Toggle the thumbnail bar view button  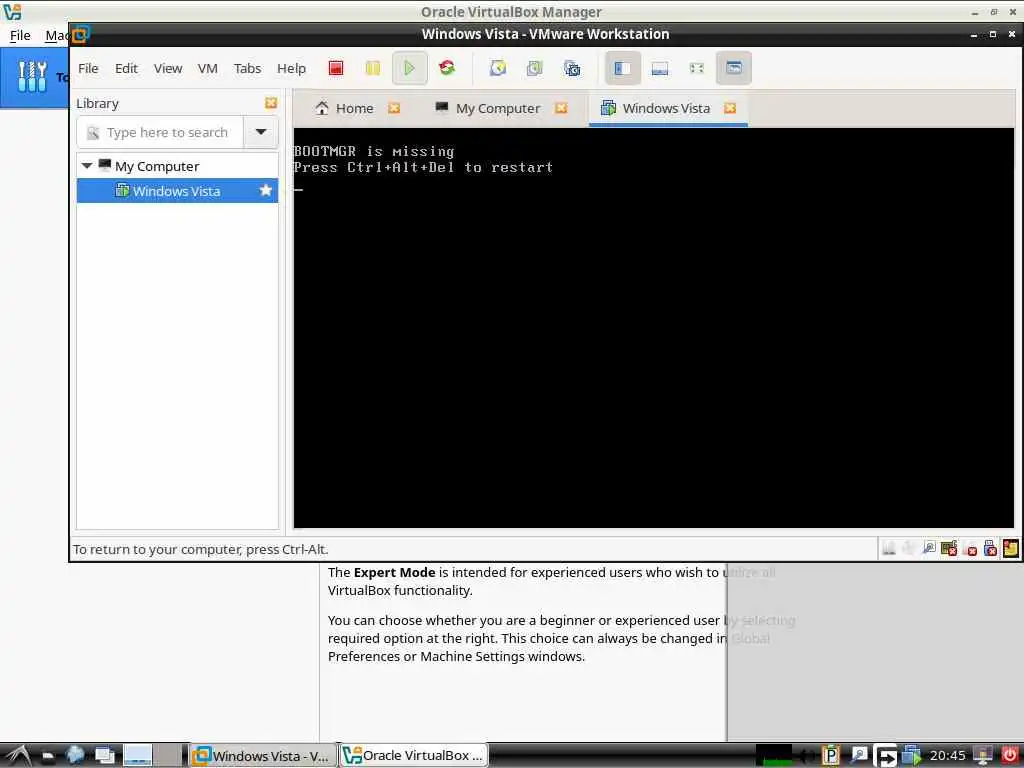(x=660, y=68)
